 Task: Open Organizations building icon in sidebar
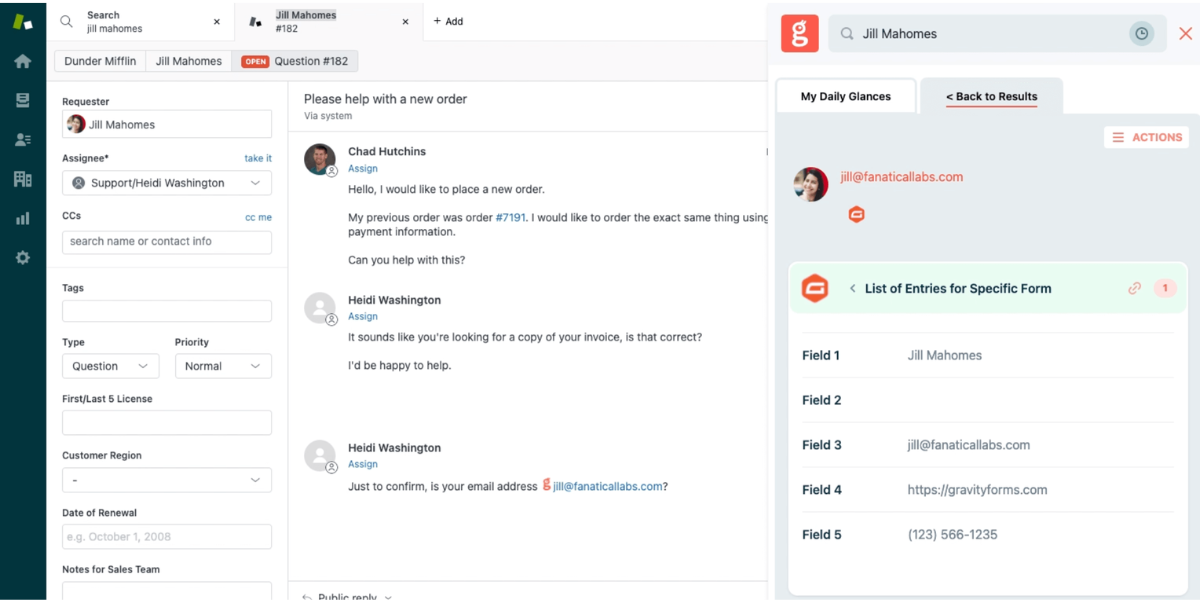(x=22, y=179)
